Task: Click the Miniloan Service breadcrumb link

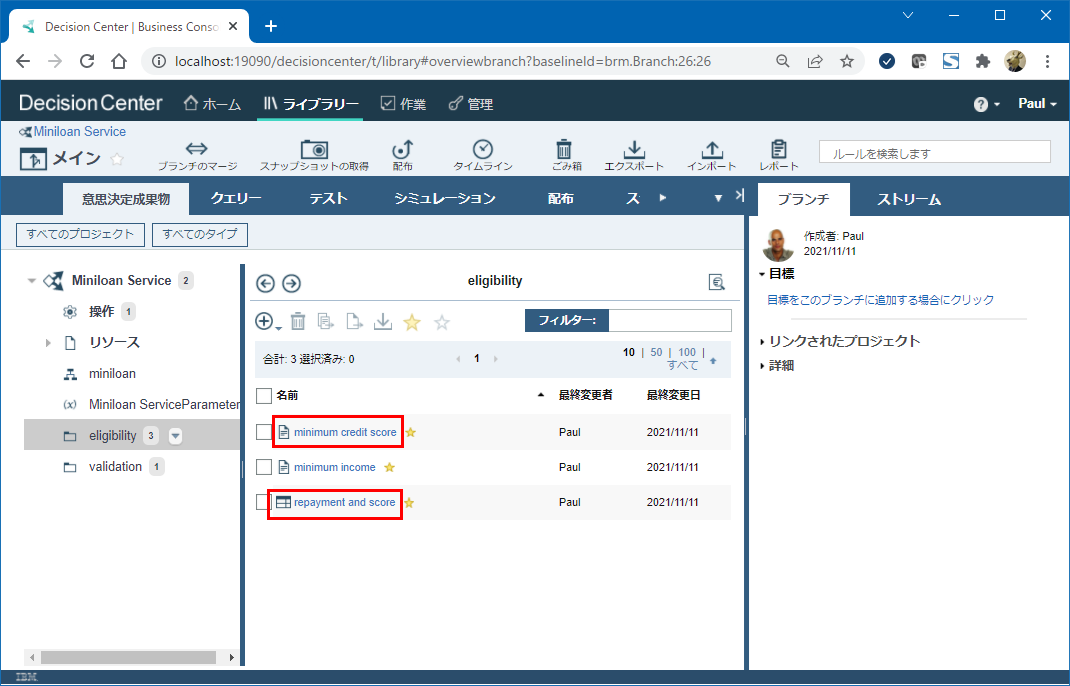Action: coord(80,132)
